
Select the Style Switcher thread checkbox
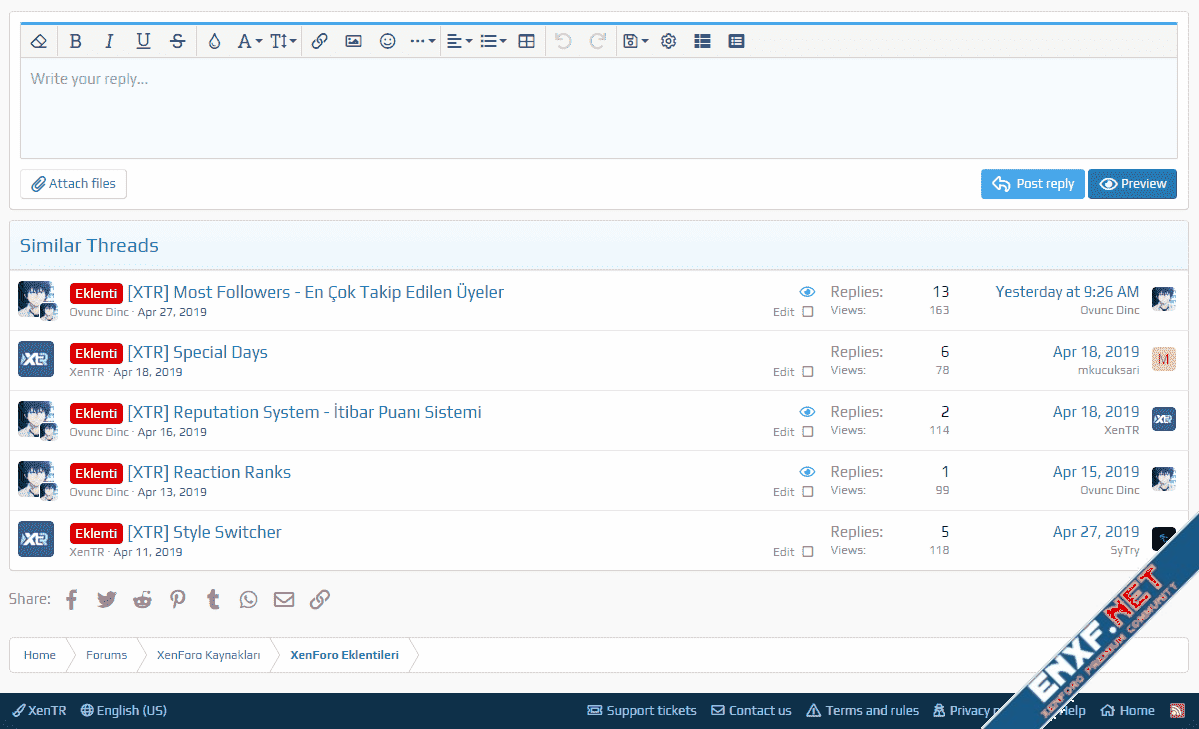(x=808, y=552)
